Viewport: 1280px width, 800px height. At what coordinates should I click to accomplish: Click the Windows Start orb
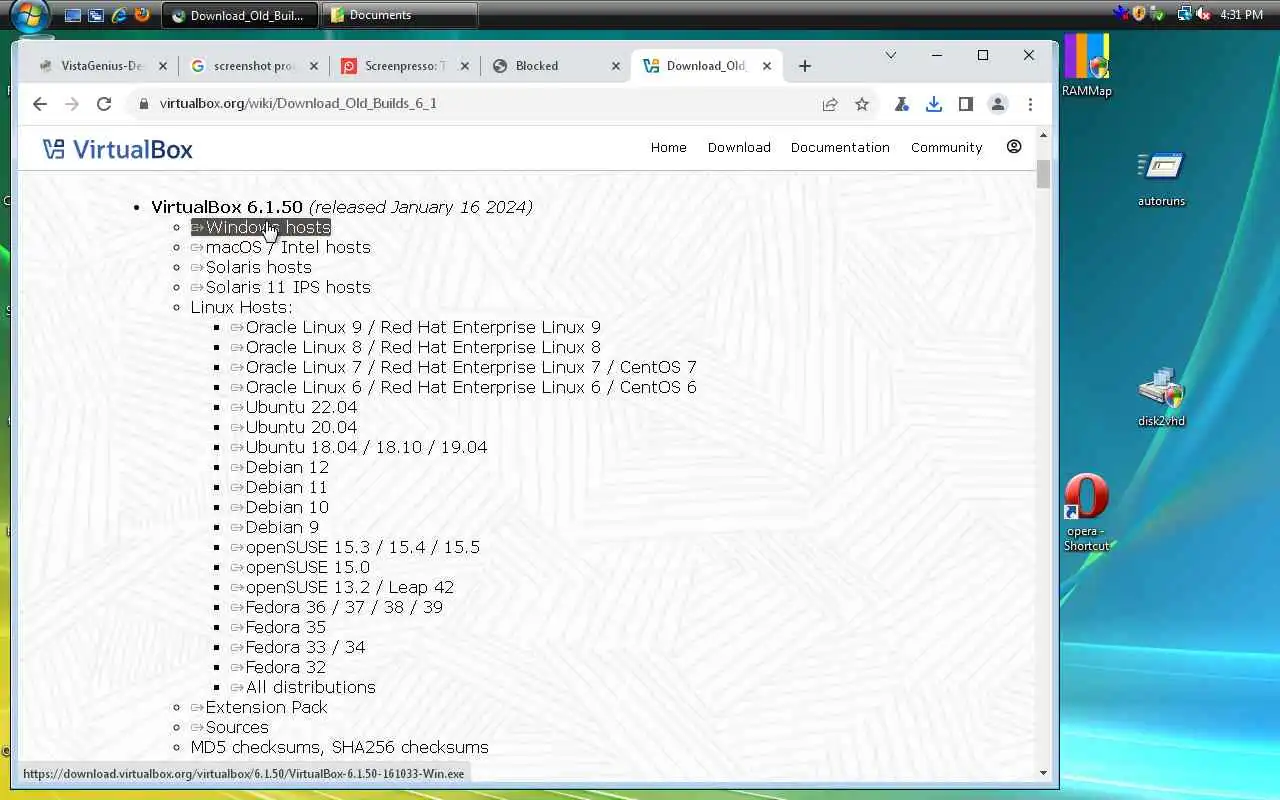[30, 16]
